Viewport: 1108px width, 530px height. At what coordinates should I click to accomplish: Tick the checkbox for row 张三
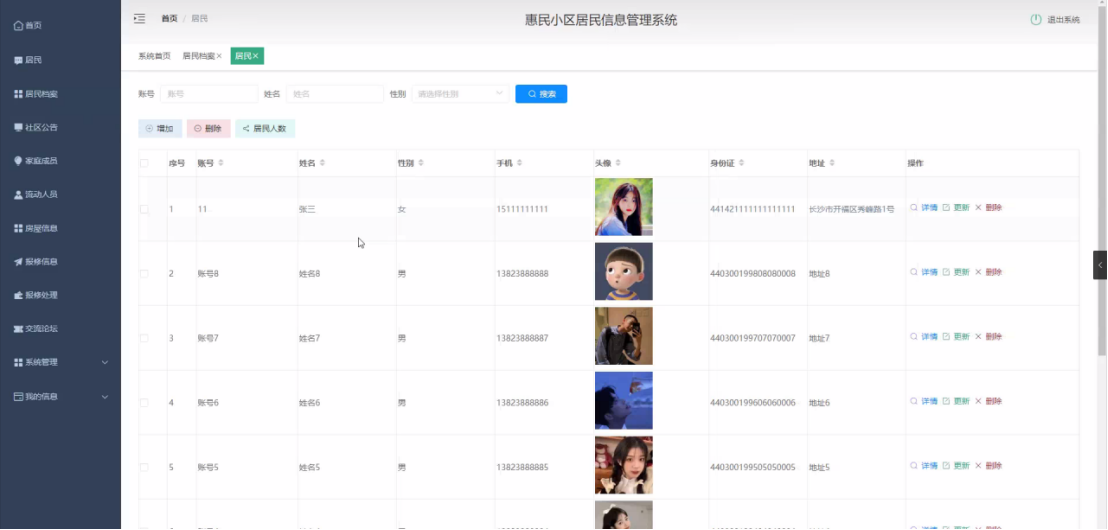144,209
